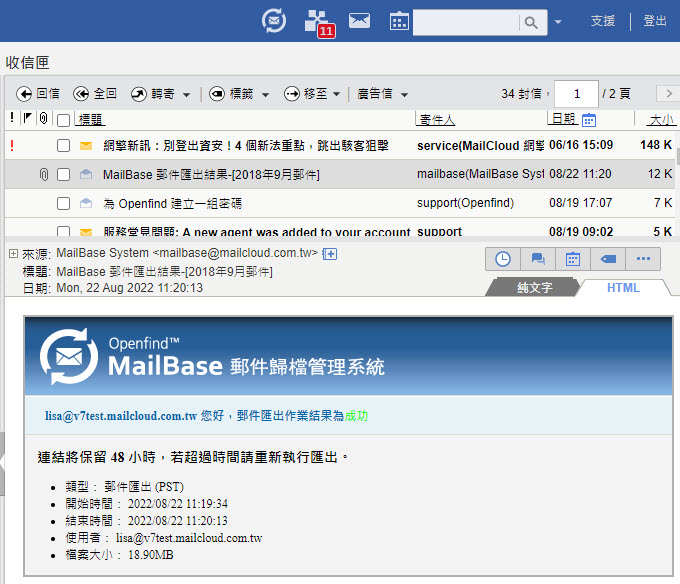Go to next page of mail list
Screen dimensions: 680x584
pyautogui.click(x=668, y=93)
